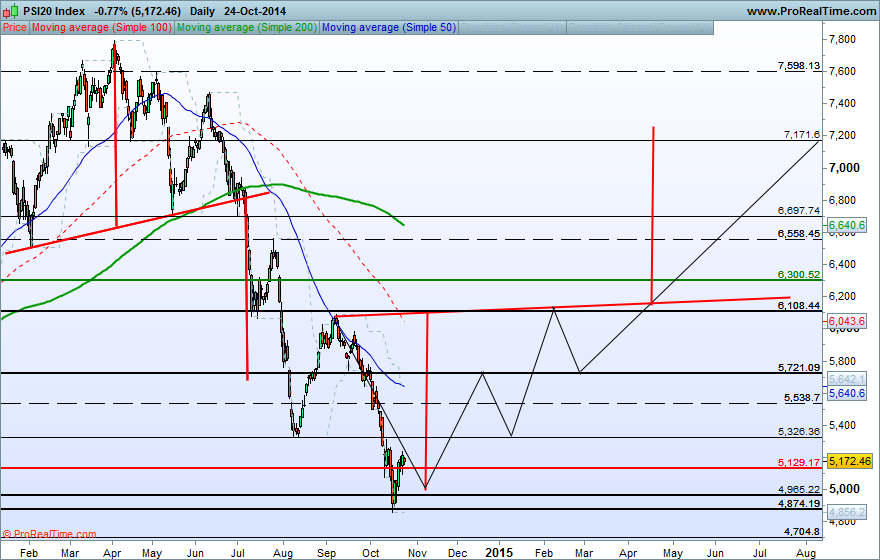Select the faded Donchian Channel Down legend tab

click(x=640, y=27)
